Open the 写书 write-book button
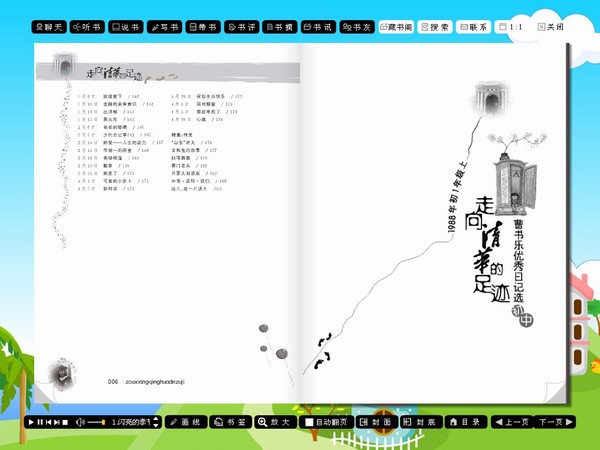This screenshot has width=600, height=450. (x=165, y=27)
